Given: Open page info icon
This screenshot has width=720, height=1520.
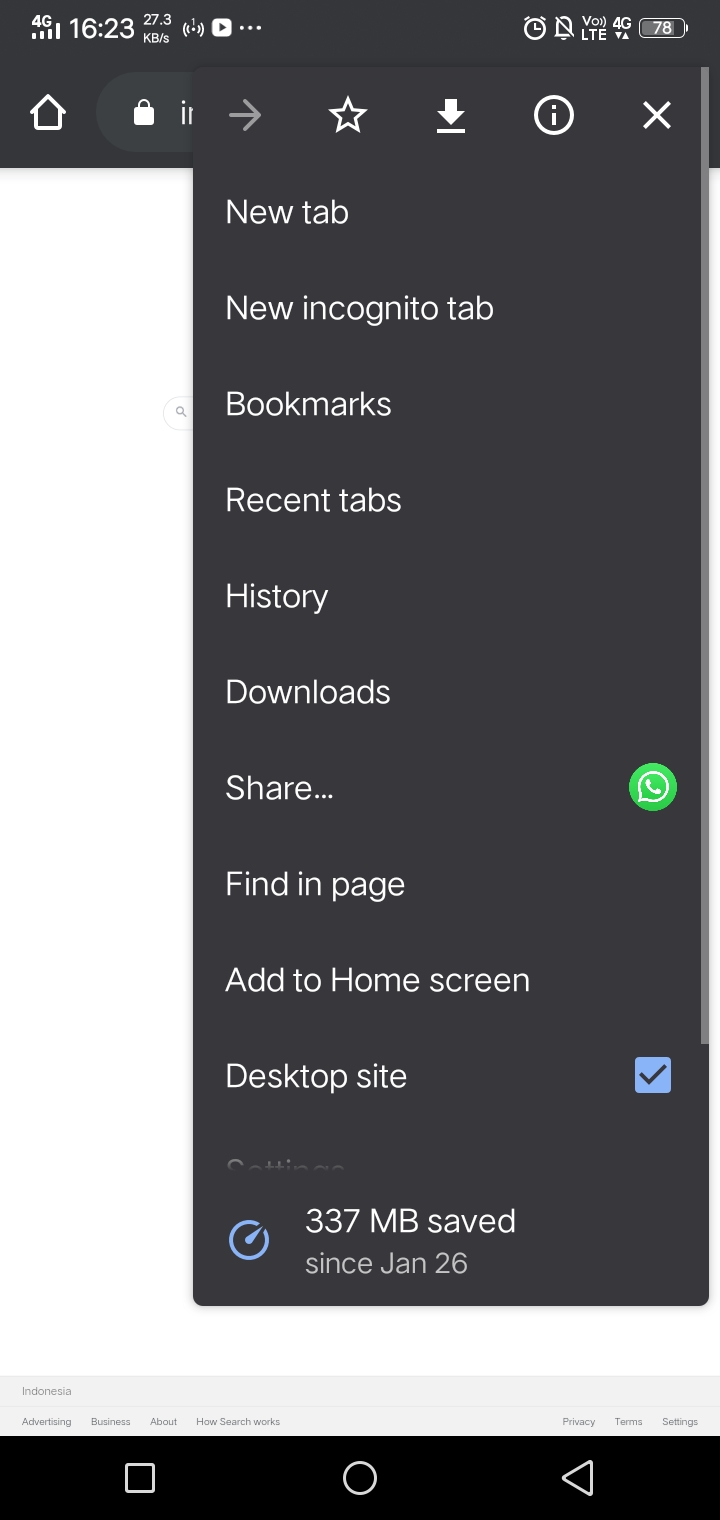Looking at the screenshot, I should [x=553, y=116].
